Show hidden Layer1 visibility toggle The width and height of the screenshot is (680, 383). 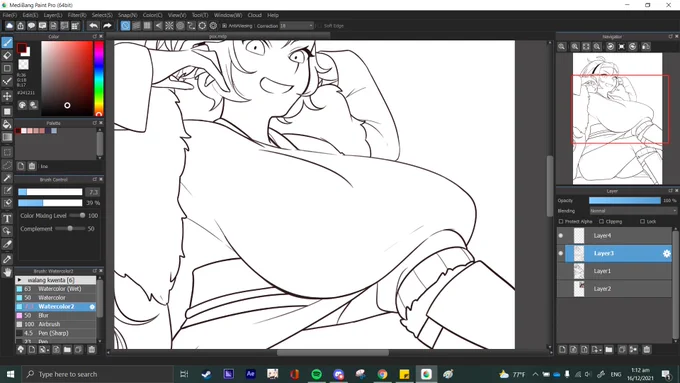coord(561,271)
